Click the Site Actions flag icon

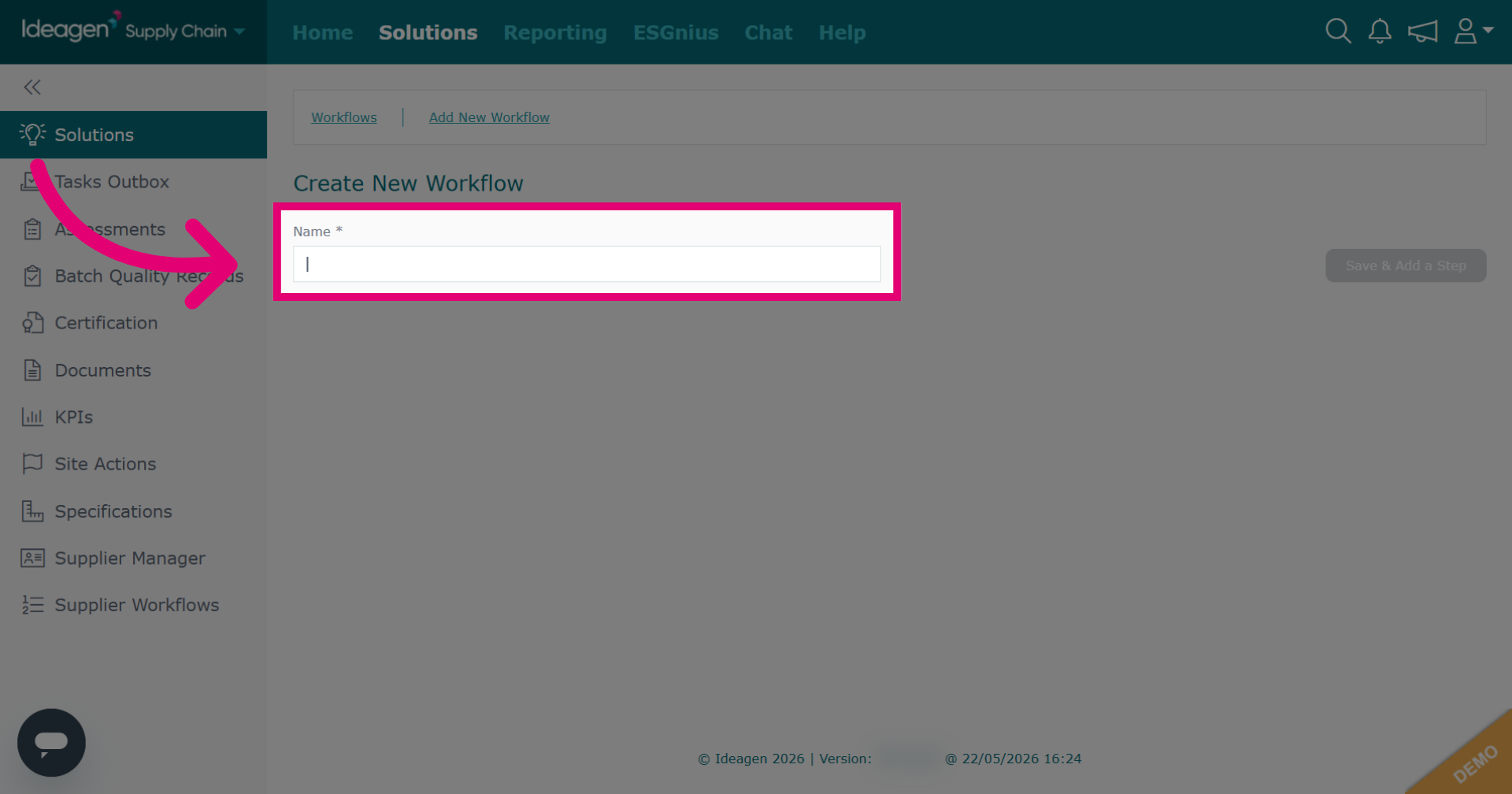click(x=32, y=464)
